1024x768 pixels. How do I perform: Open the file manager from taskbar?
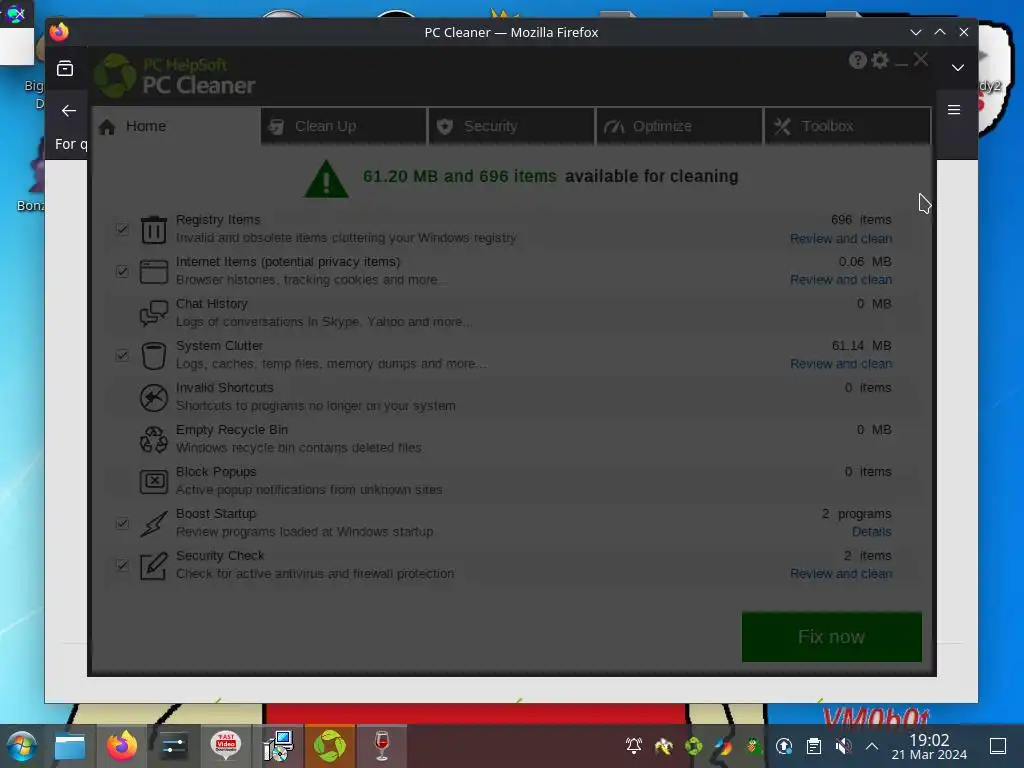(x=70, y=746)
